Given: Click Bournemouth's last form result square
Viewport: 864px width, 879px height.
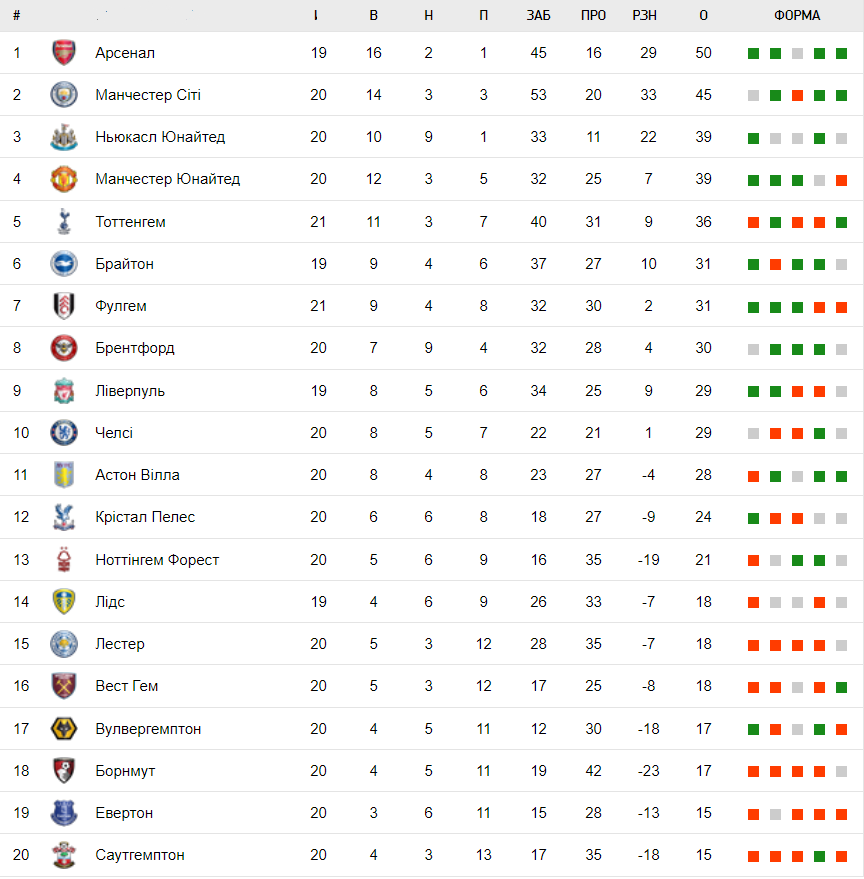Looking at the screenshot, I should [842, 772].
